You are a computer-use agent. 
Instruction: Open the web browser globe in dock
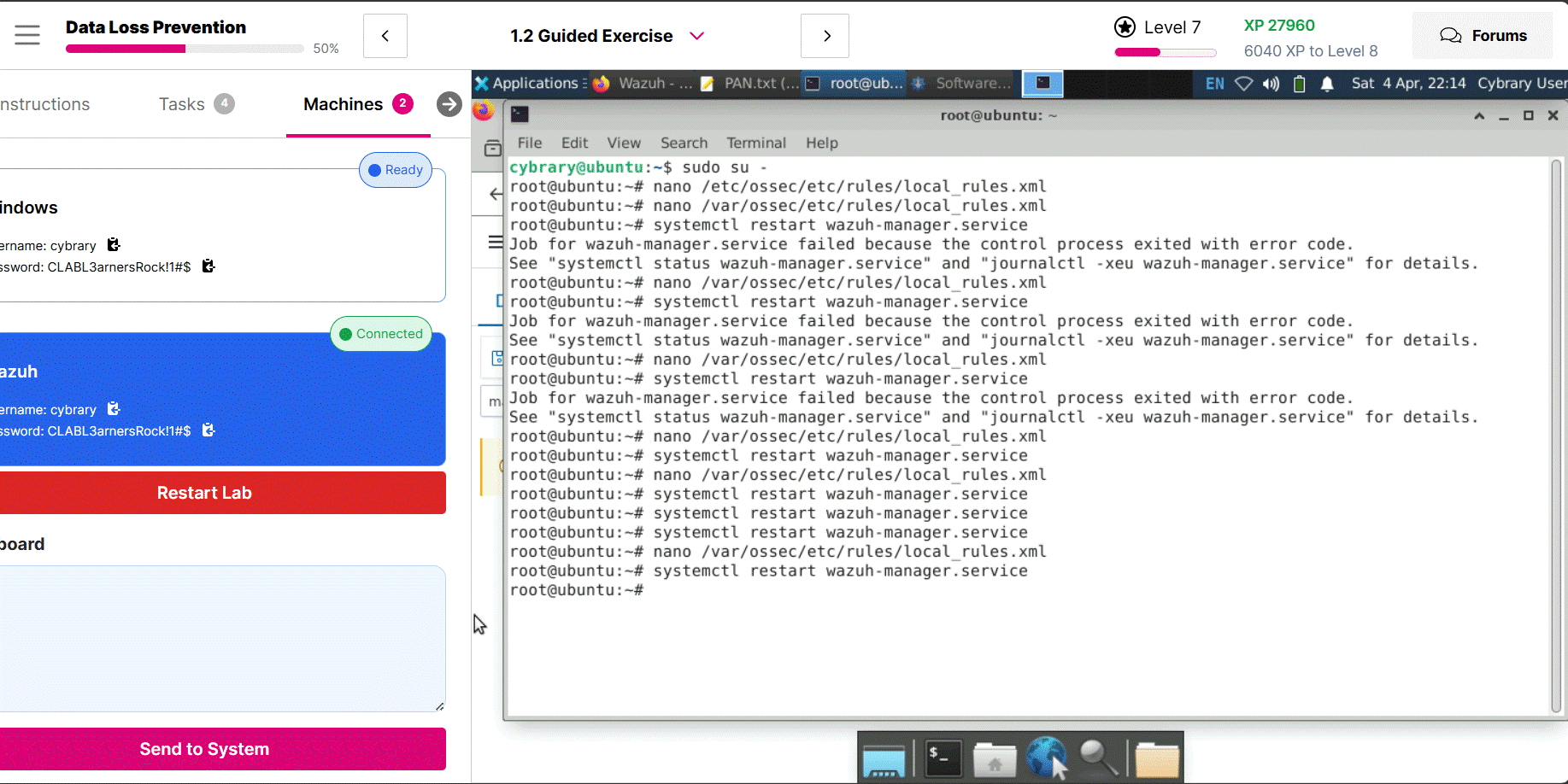[x=1046, y=758]
